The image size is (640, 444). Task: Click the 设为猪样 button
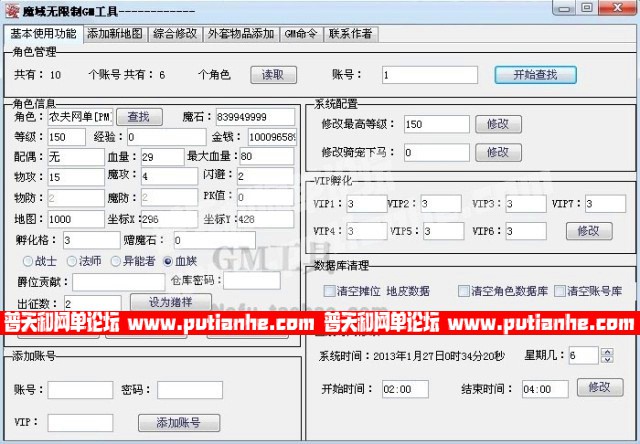coord(171,302)
